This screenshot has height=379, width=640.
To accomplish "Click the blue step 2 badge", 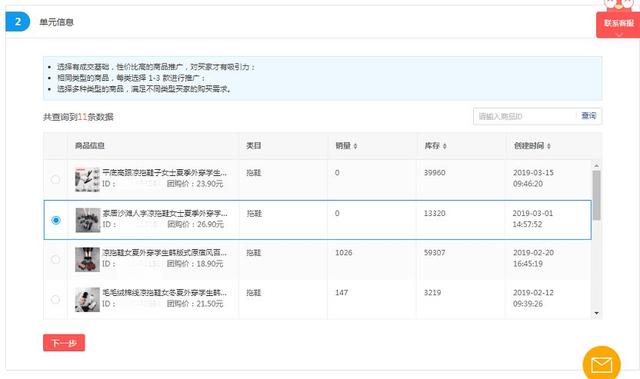I will coord(18,22).
